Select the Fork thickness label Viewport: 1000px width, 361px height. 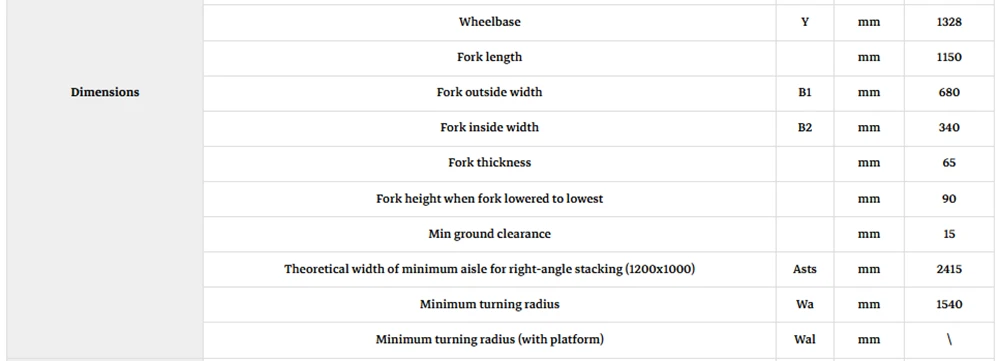[489, 162]
